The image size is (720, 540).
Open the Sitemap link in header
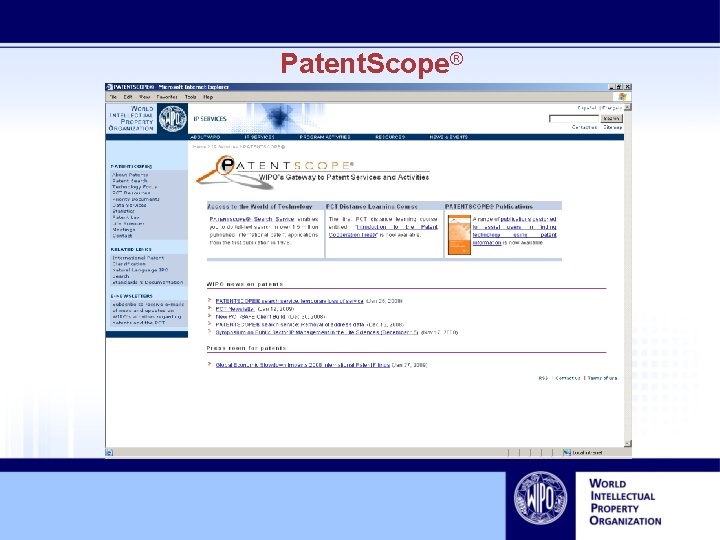pyautogui.click(x=613, y=127)
